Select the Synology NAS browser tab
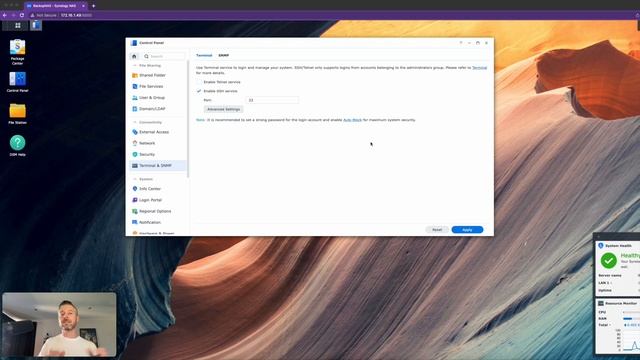640x360 pixels. click(x=55, y=6)
